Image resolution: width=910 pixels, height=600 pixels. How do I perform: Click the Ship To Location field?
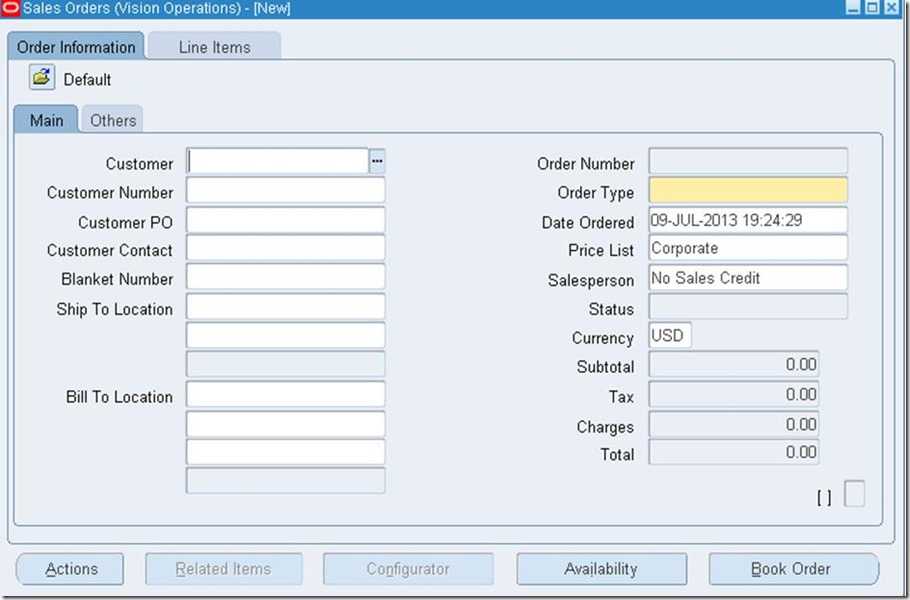point(286,307)
